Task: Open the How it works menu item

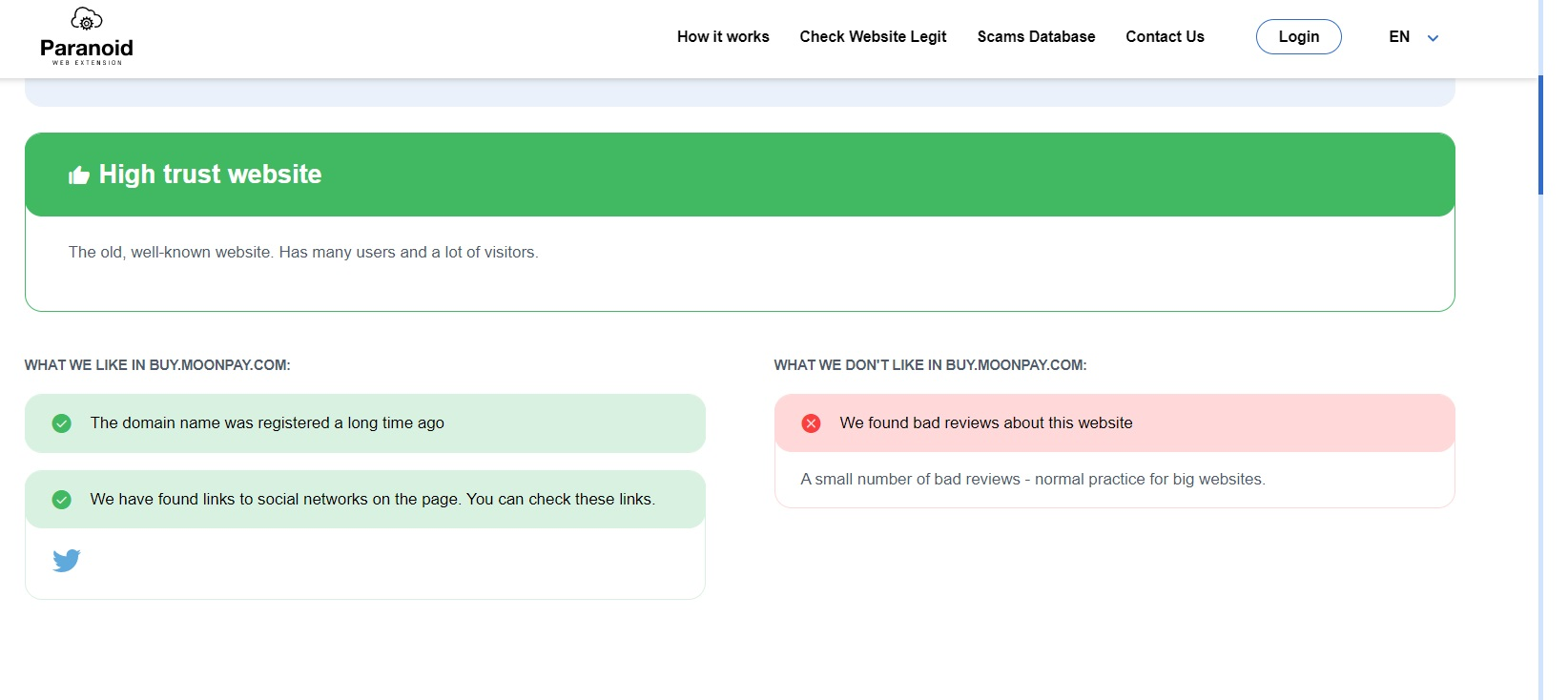Action: [723, 36]
